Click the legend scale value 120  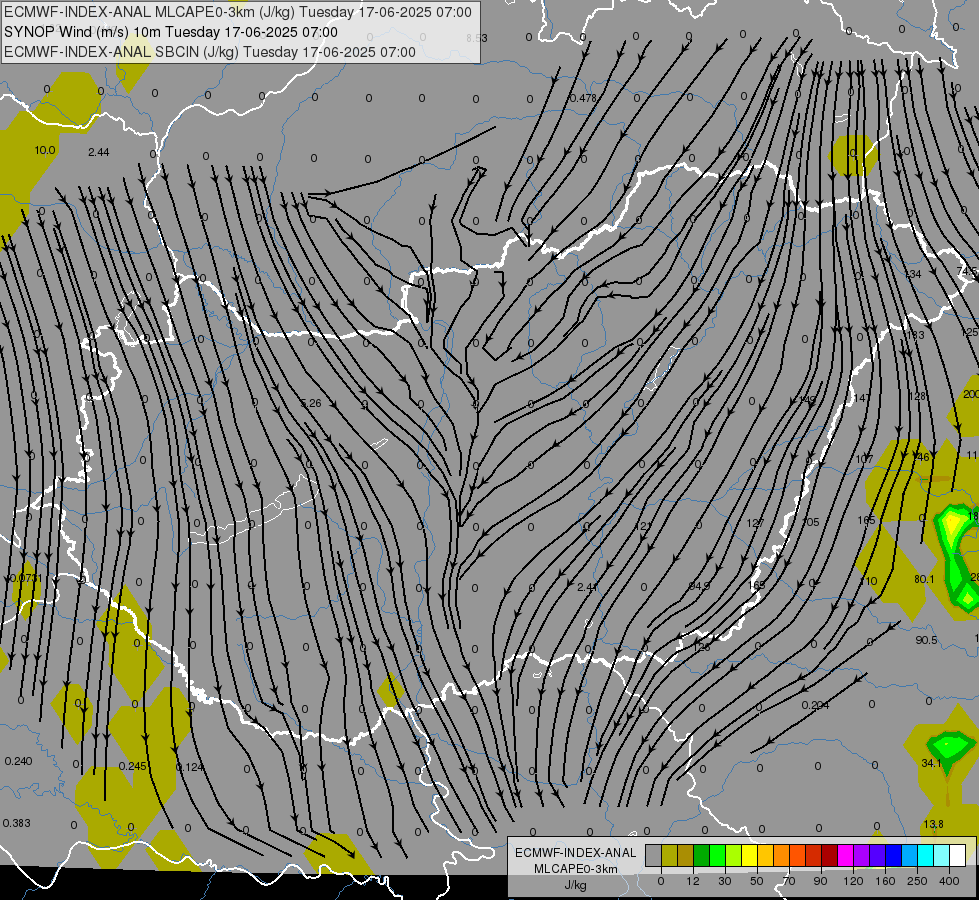point(853,881)
